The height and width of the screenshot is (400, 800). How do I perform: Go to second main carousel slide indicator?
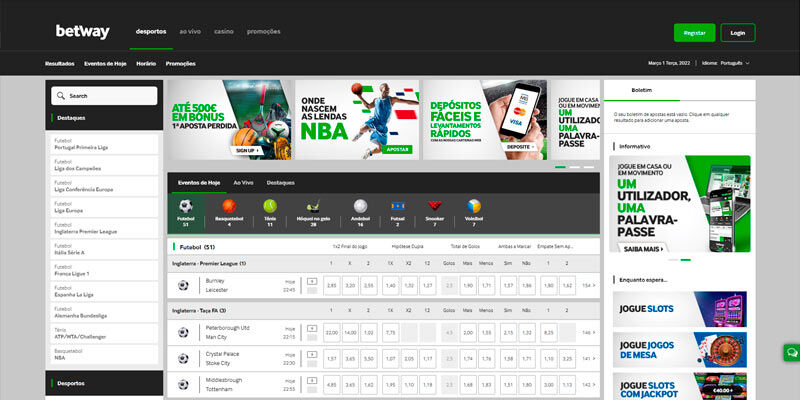point(575,167)
